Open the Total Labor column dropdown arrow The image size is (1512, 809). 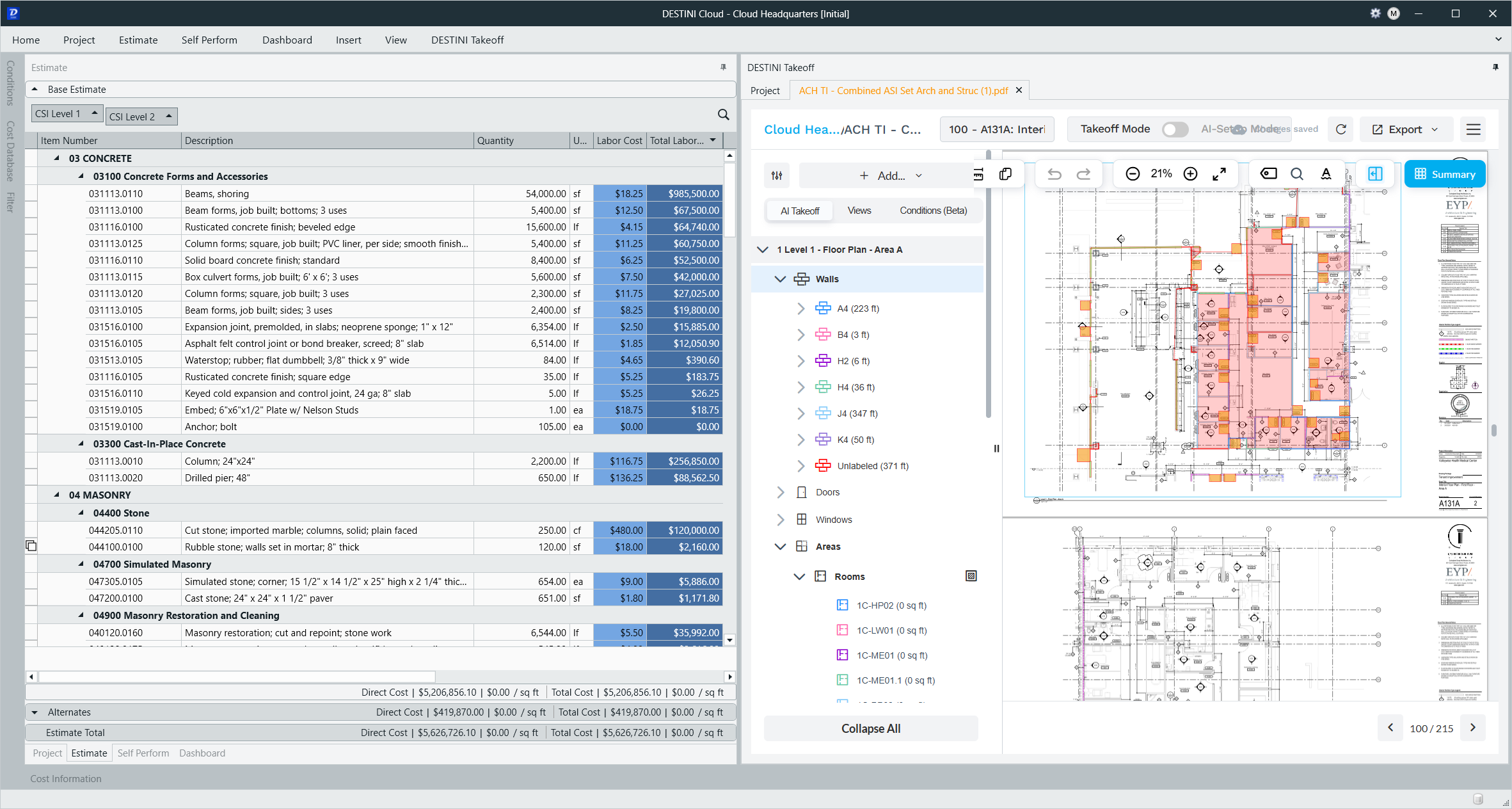713,140
